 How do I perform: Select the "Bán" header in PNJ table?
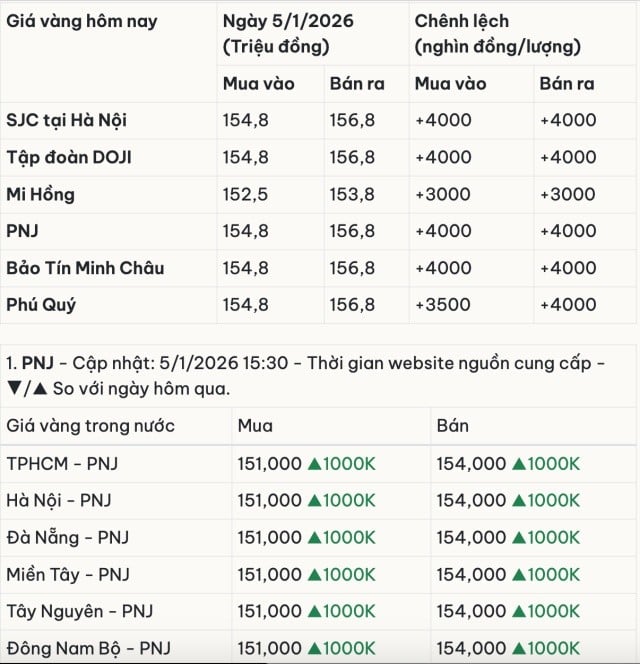click(x=453, y=426)
